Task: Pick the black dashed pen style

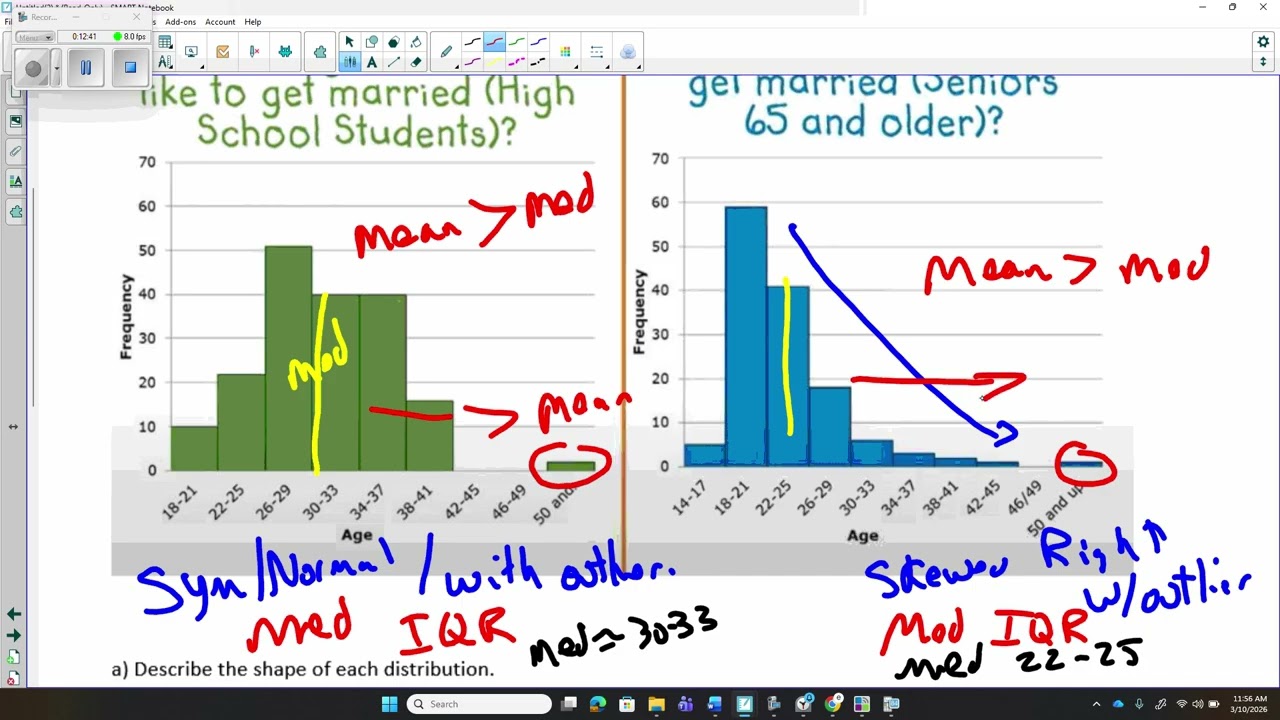Action: pyautogui.click(x=538, y=62)
